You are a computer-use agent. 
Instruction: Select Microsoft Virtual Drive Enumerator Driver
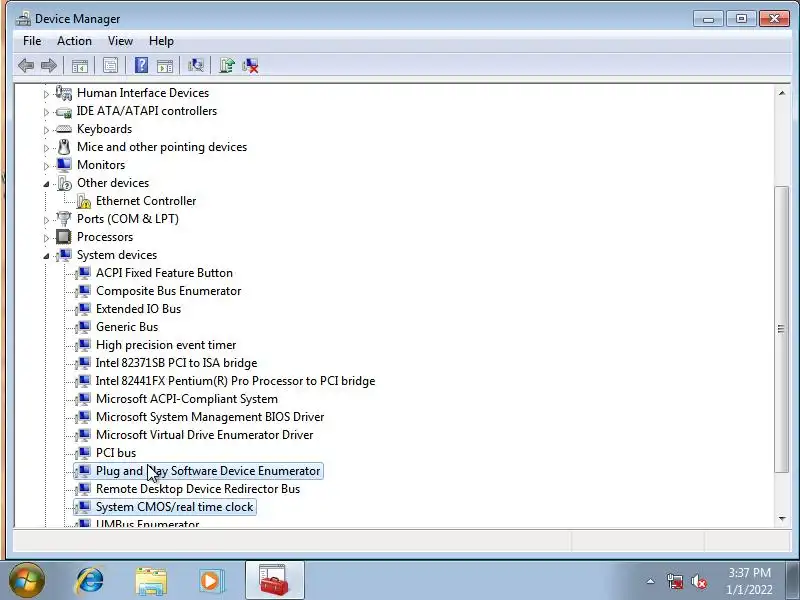[x=205, y=435]
